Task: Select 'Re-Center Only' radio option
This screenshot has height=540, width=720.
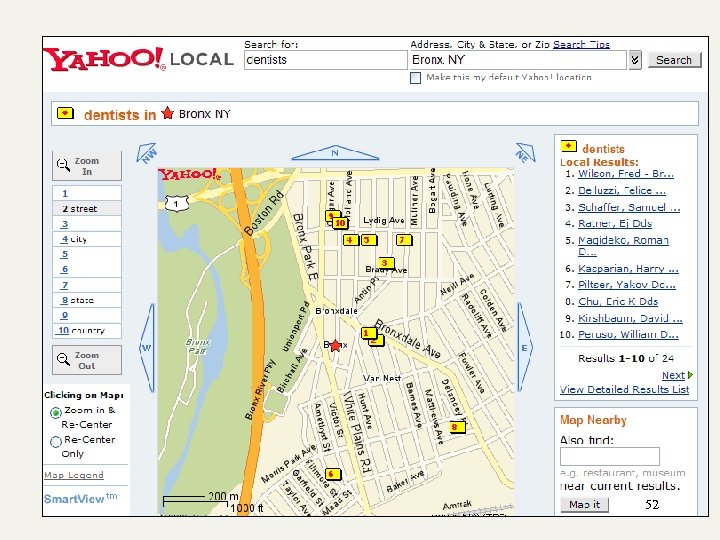Action: click(56, 442)
